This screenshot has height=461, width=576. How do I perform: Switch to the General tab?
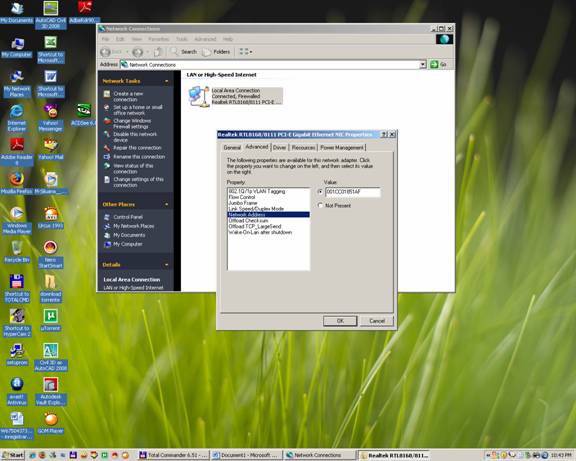232,148
